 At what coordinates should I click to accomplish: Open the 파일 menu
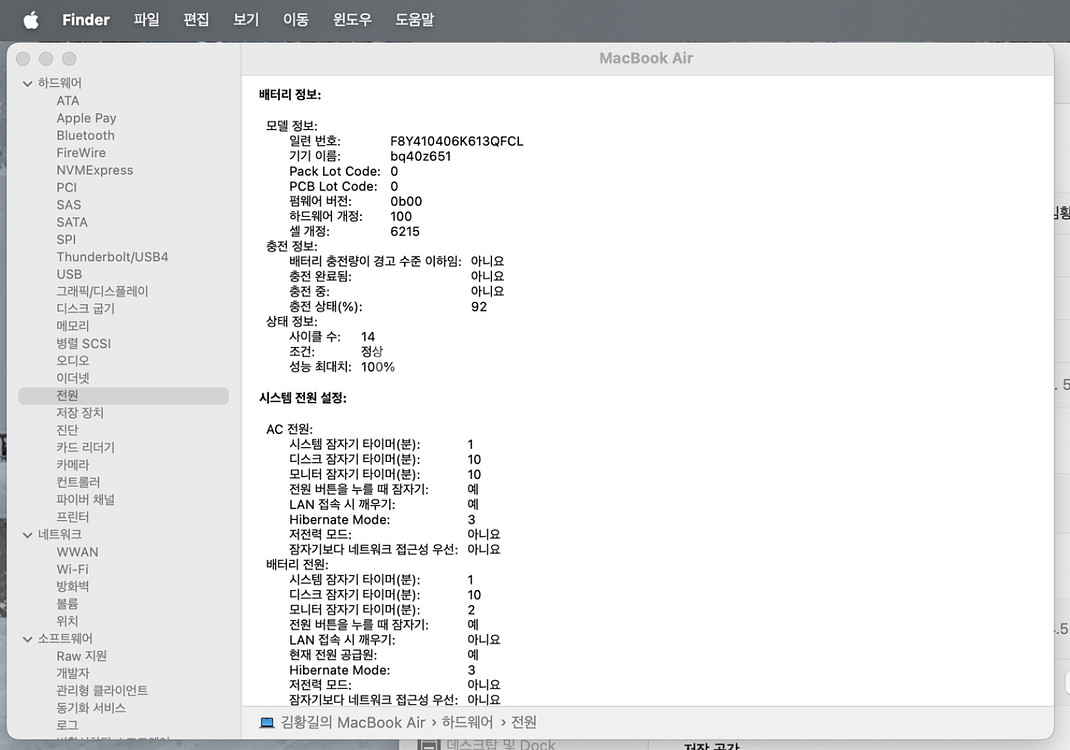coord(147,20)
